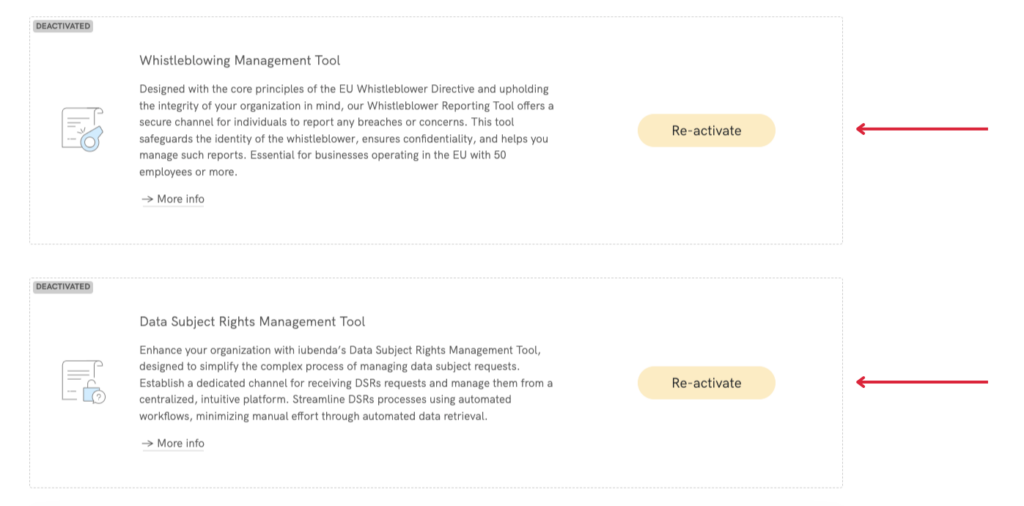Screen dimensions: 1024x506
Task: Click the DEACTIVATED badge on Whistleblowing card
Action: (63, 26)
